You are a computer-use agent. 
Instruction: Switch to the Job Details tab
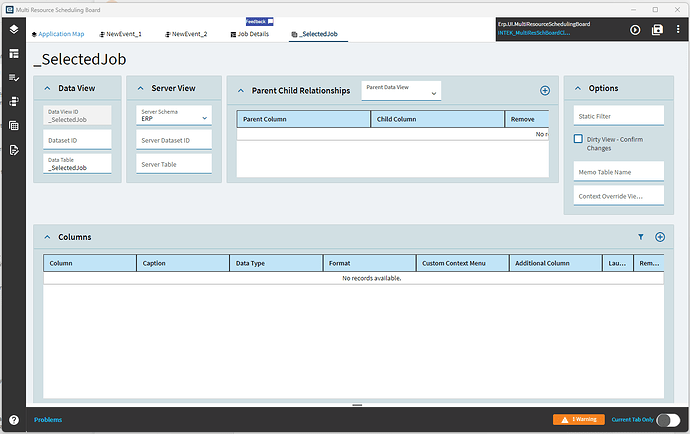coord(250,34)
